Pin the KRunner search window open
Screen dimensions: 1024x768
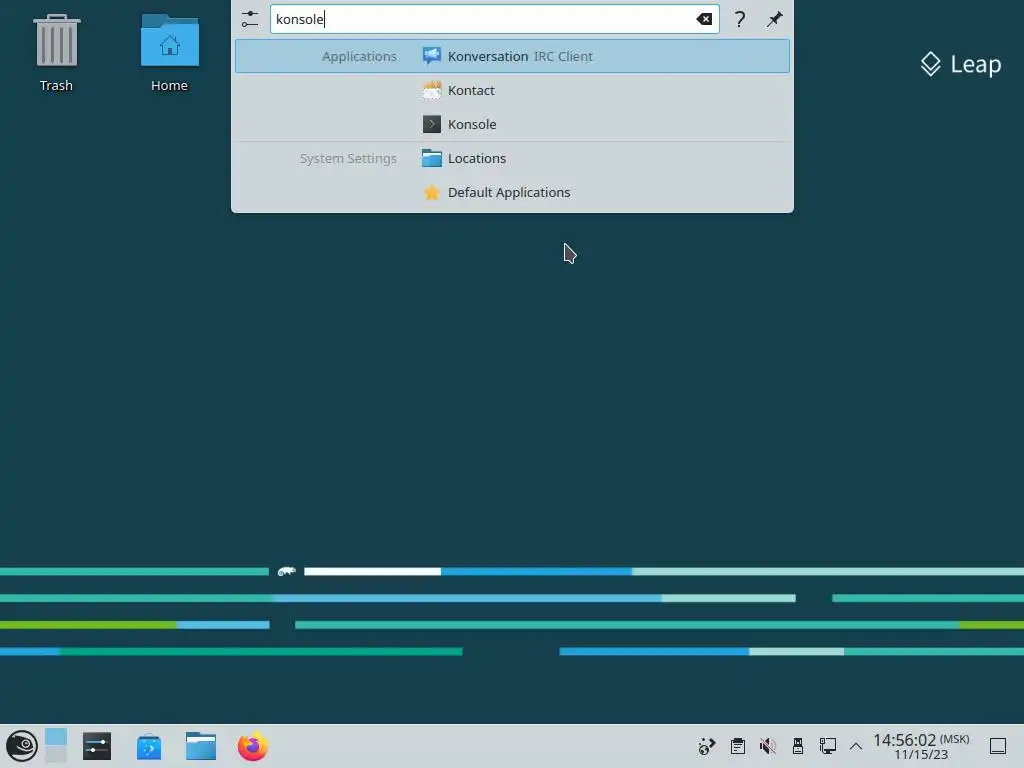click(x=775, y=19)
